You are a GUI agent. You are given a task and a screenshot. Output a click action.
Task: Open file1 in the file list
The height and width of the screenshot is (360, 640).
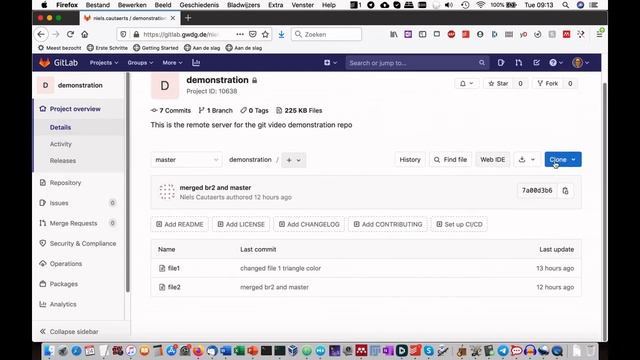click(x=174, y=268)
